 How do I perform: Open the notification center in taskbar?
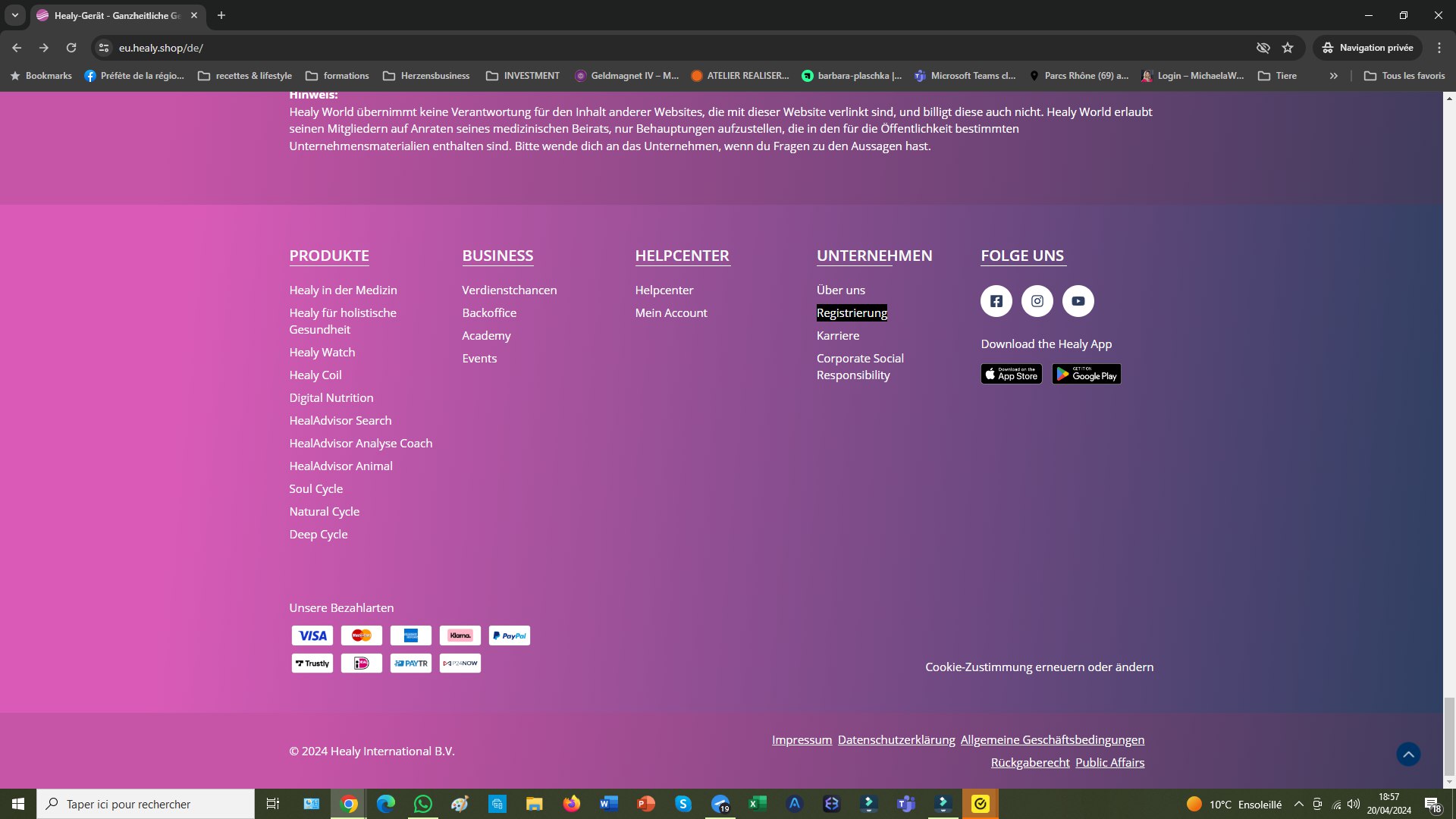(x=1432, y=804)
